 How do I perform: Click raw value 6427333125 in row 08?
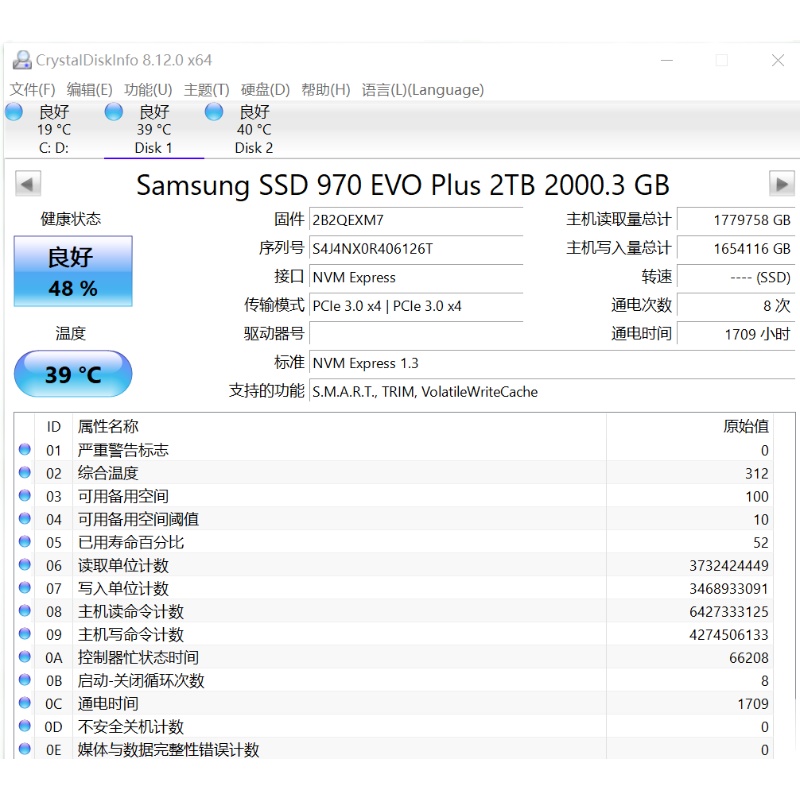pos(729,611)
